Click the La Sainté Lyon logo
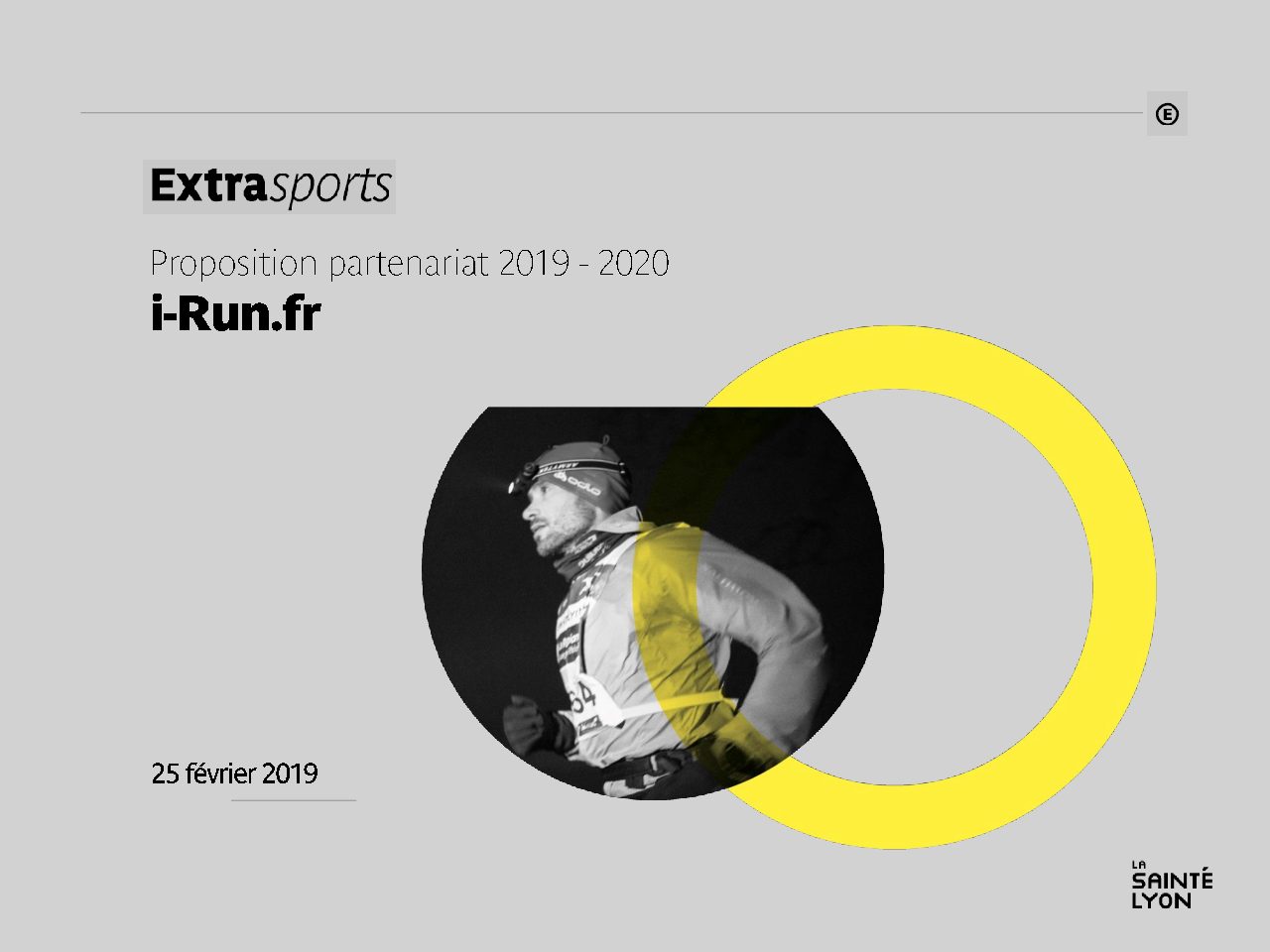Image resolution: width=1270 pixels, height=952 pixels. point(1172,885)
